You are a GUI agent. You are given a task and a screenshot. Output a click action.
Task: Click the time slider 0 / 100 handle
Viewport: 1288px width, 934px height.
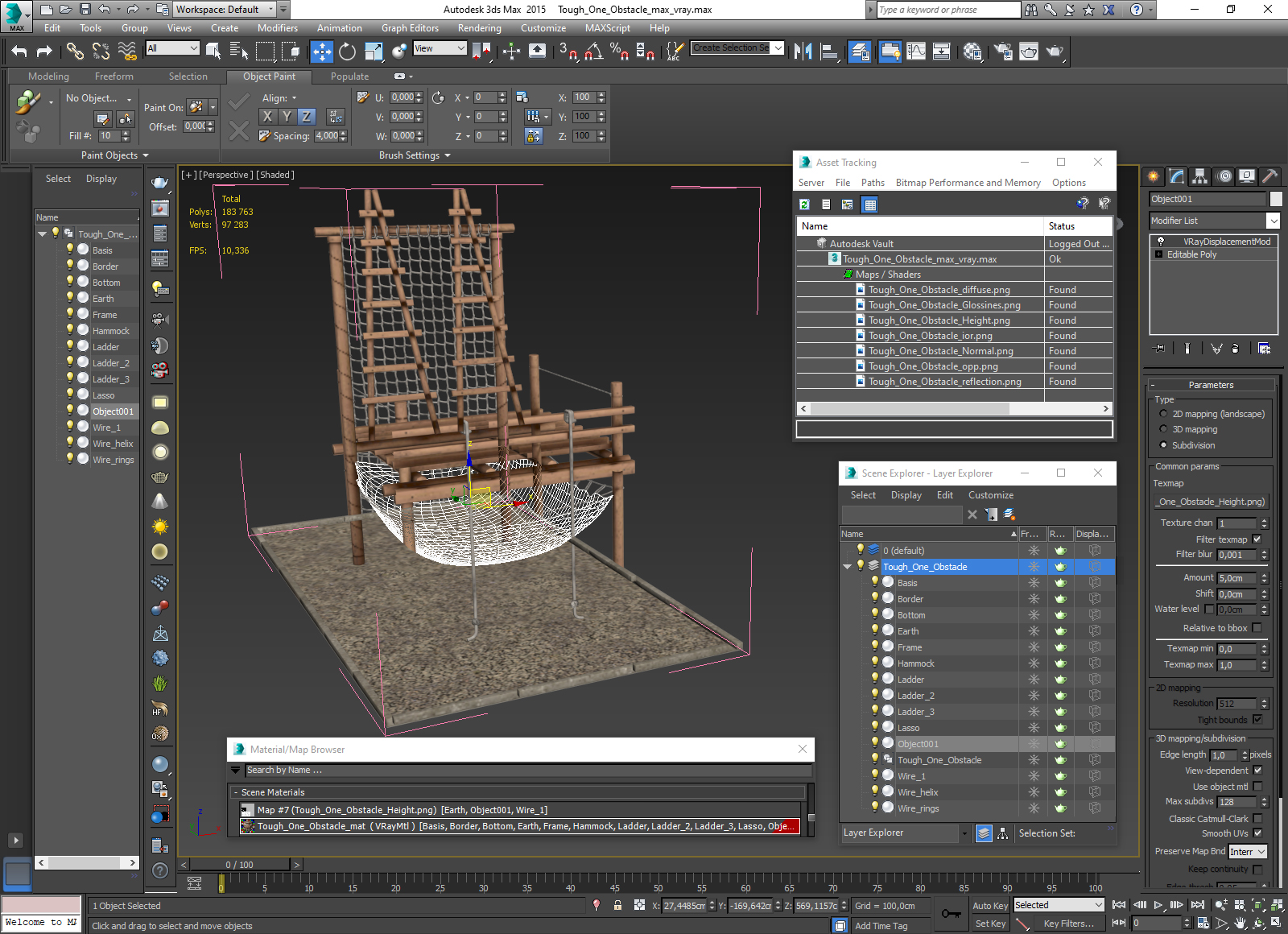(239, 865)
